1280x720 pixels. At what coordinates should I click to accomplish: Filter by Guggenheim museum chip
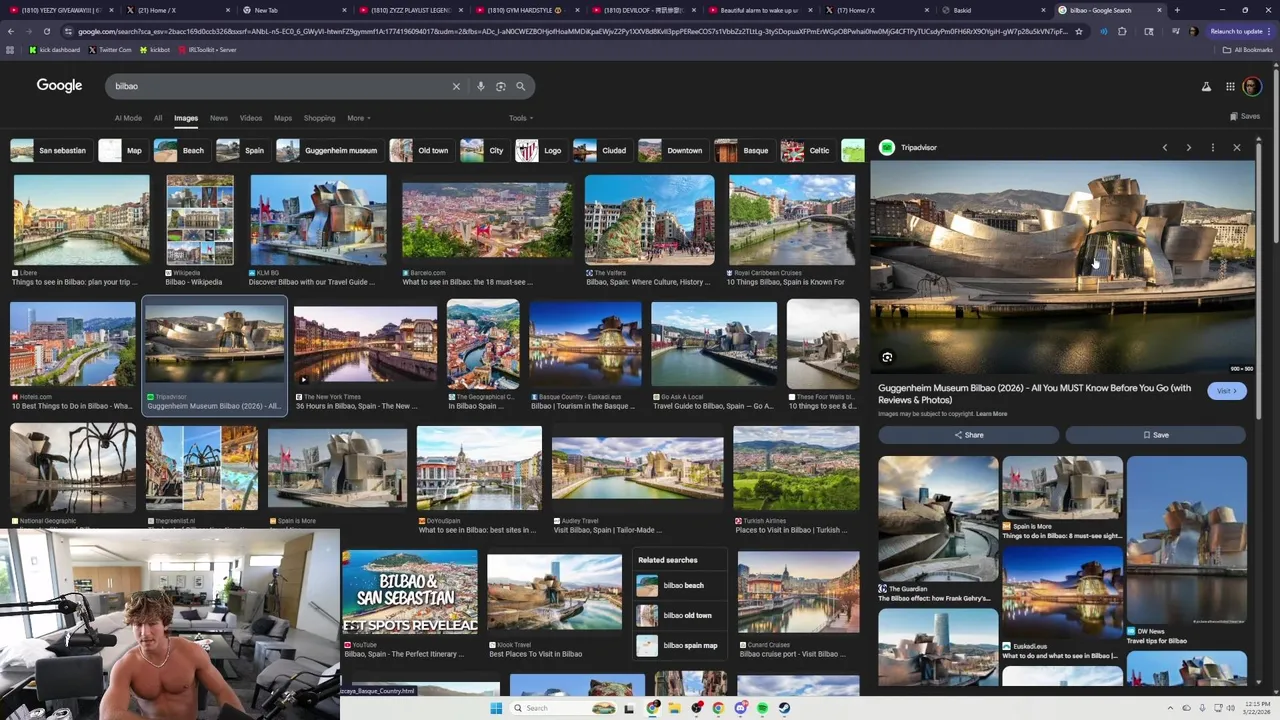click(x=328, y=150)
